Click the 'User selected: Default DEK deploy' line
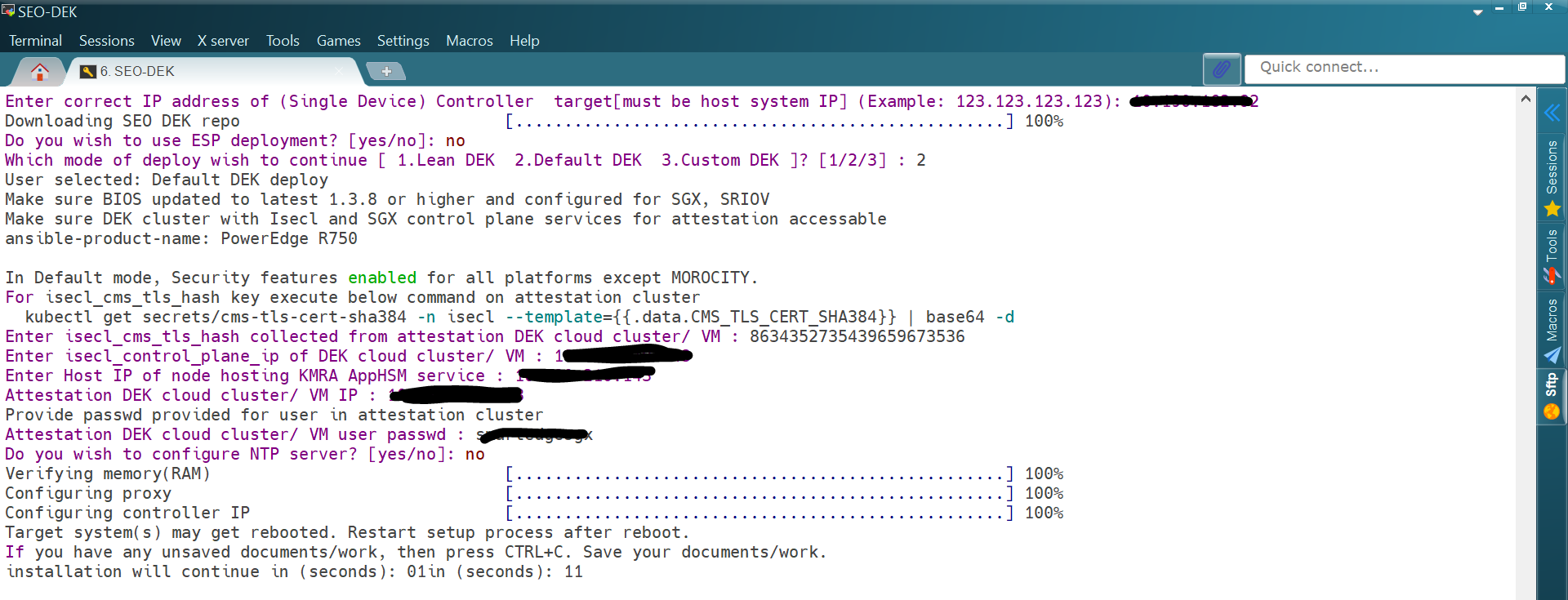The image size is (1568, 600). pos(167,180)
